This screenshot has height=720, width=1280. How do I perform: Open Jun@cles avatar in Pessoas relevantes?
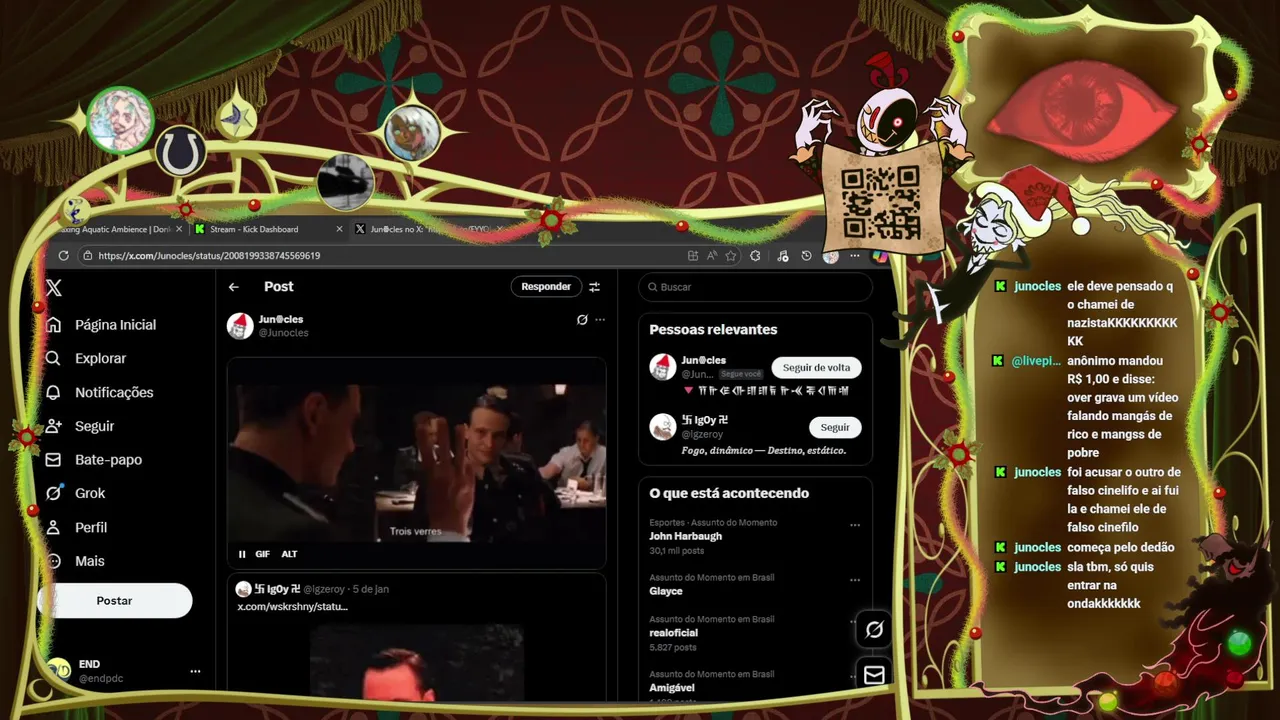tap(662, 367)
